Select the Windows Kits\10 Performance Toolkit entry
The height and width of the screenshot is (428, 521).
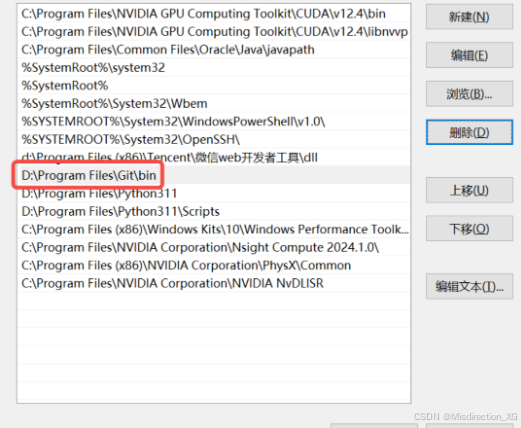tap(214, 229)
